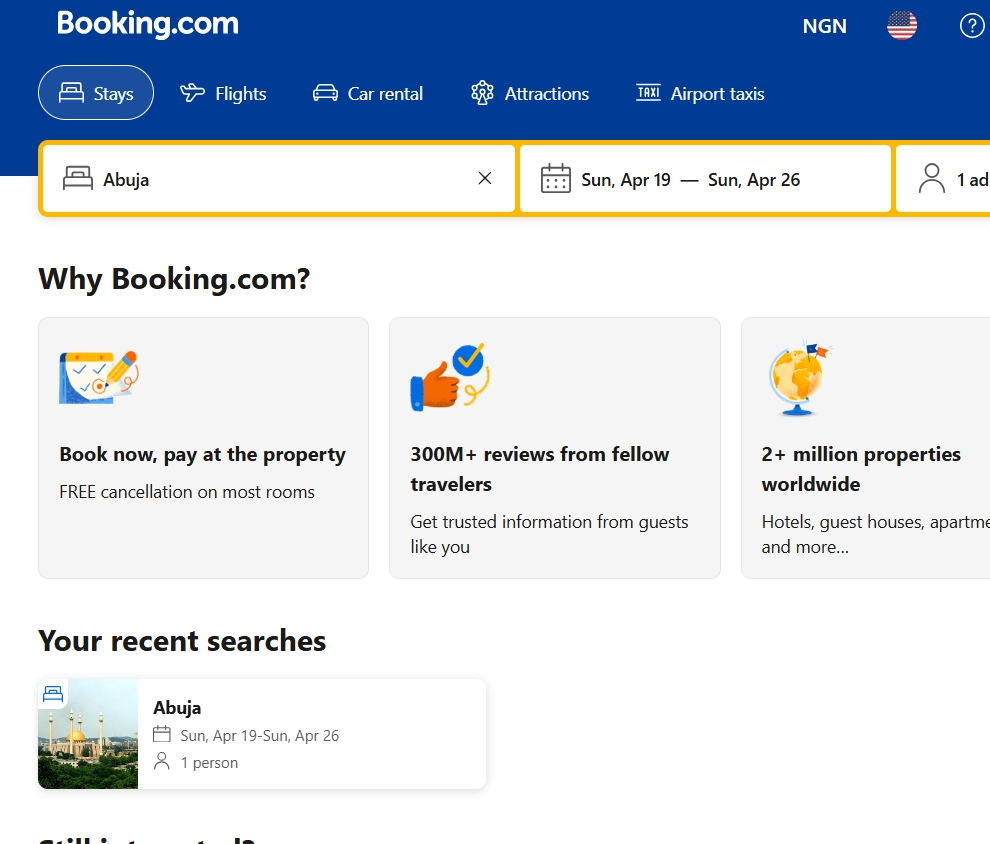Click the bed badge on Abuja thumbnail
The image size is (990, 844).
(53, 694)
